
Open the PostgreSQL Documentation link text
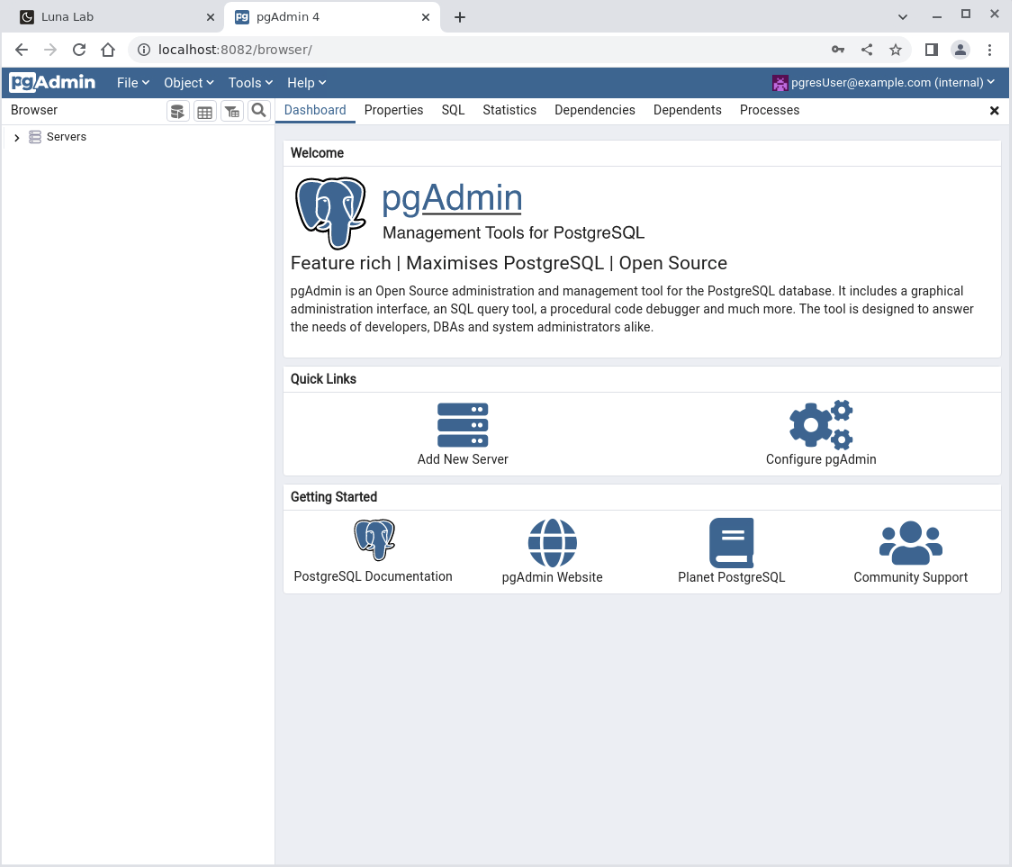click(373, 576)
